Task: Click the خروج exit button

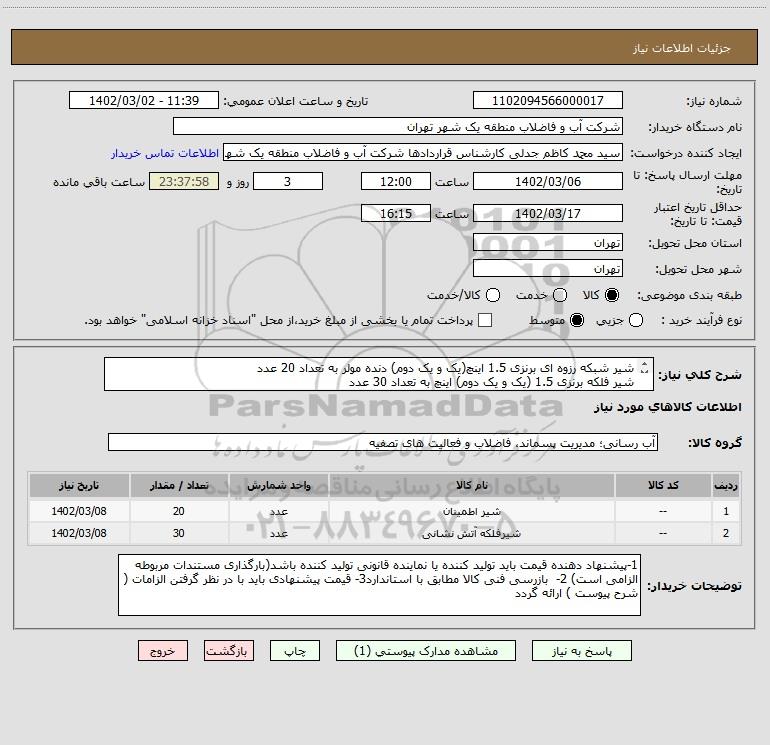Action: 163,651
